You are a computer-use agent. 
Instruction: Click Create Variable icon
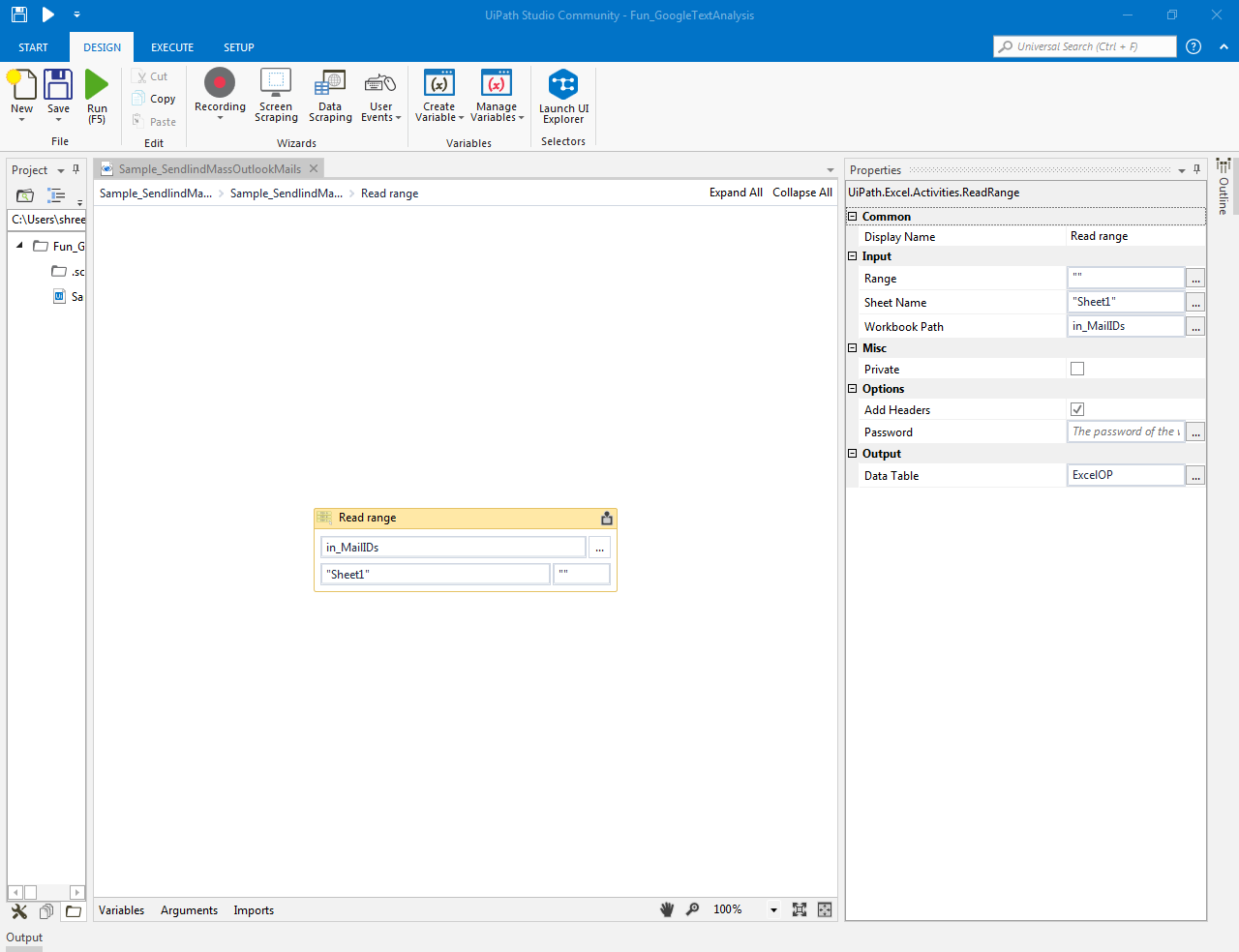[439, 83]
